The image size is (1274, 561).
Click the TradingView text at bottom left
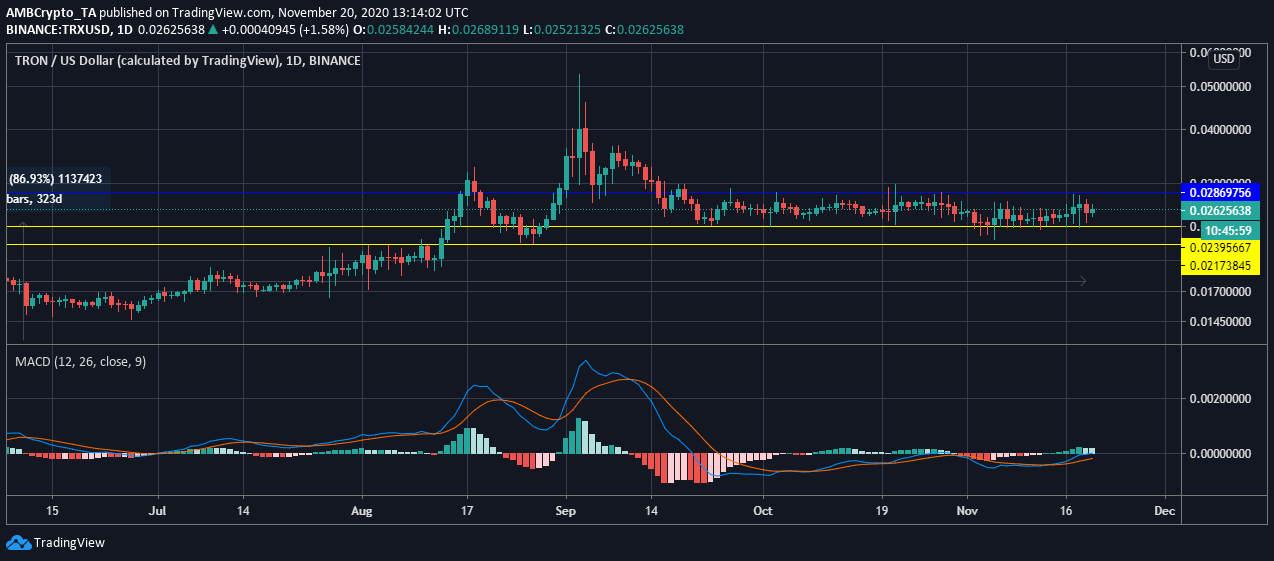pyautogui.click(x=69, y=543)
